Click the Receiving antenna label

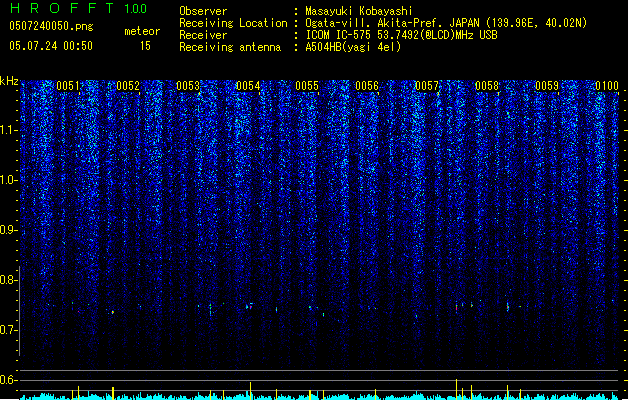pos(230,47)
